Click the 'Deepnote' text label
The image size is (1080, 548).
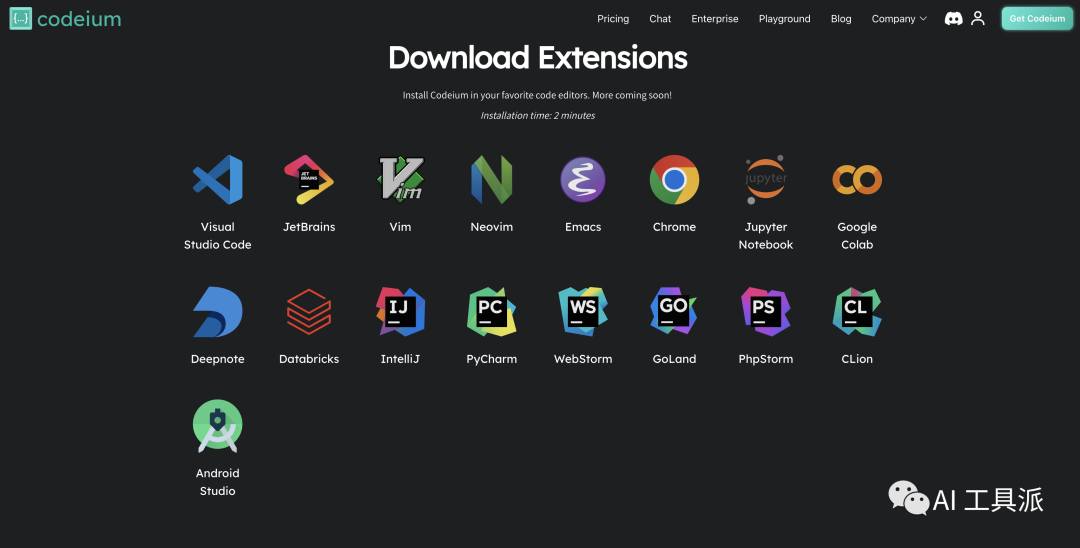tap(218, 359)
